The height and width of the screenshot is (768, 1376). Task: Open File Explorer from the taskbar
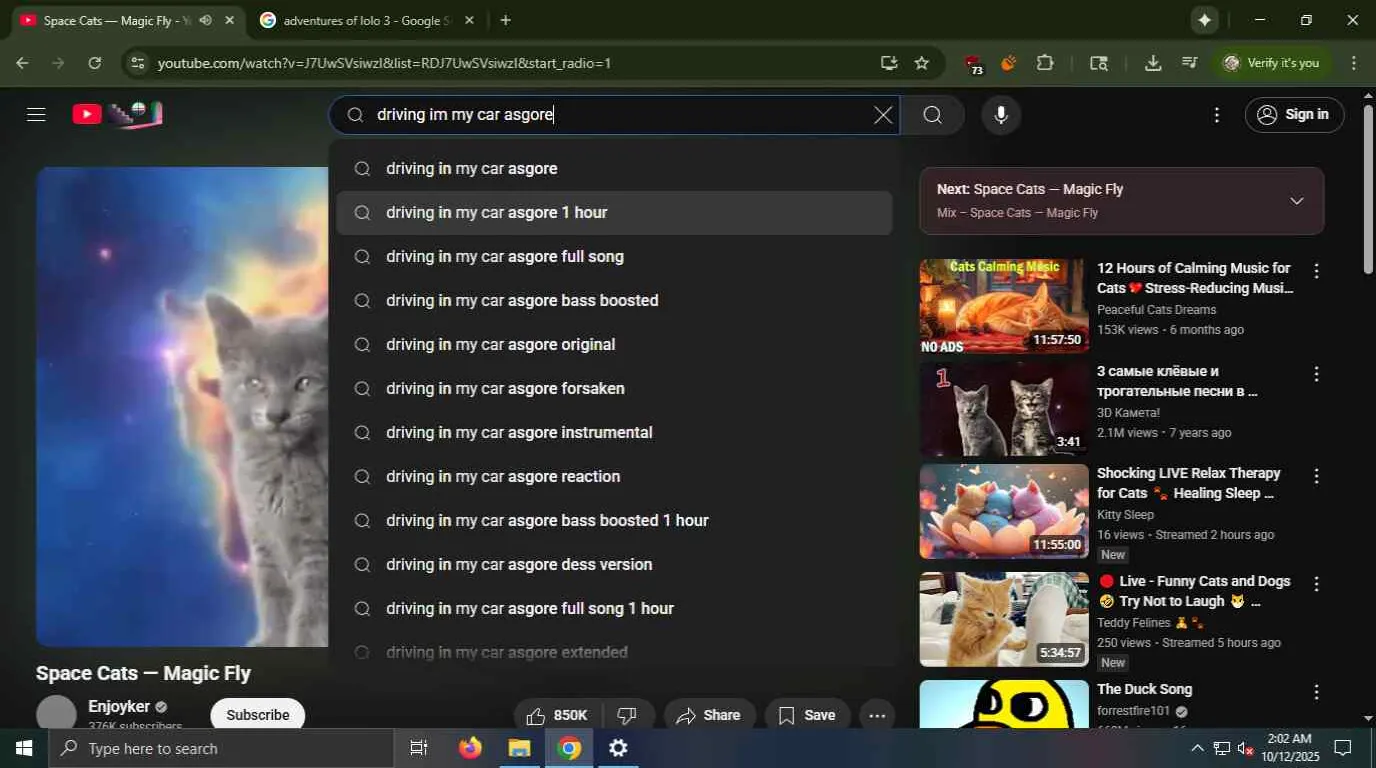519,748
